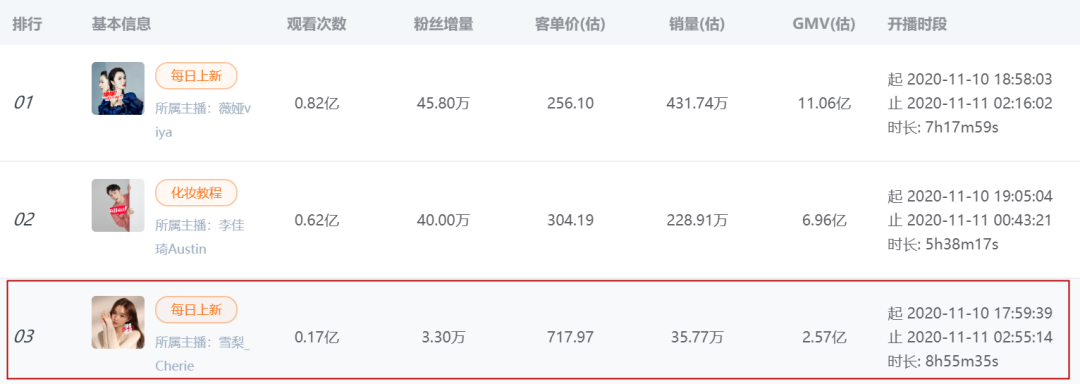Sort by the GMV(估) column header
1080x384 pixels.
(824, 25)
